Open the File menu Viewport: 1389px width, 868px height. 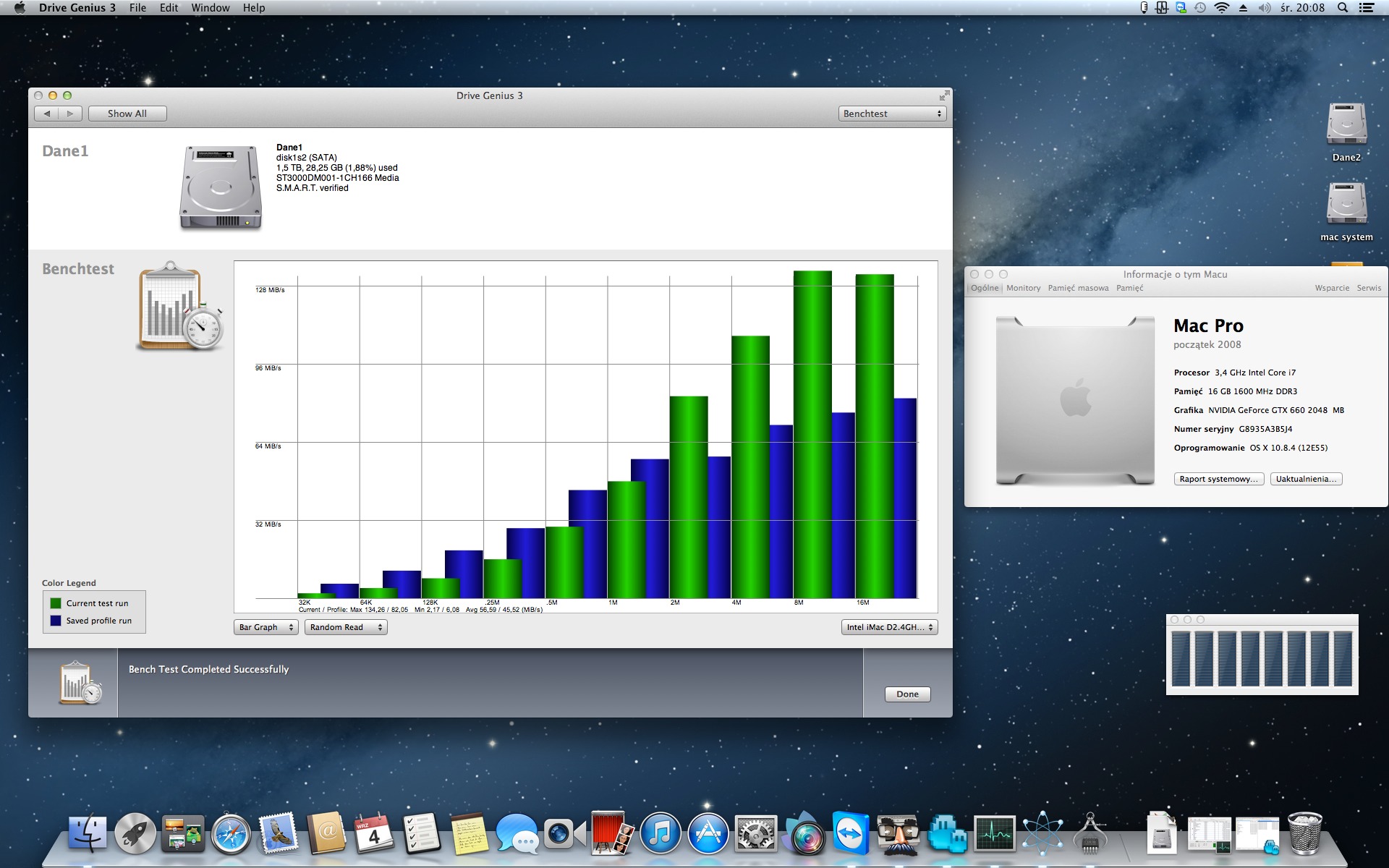coord(137,8)
